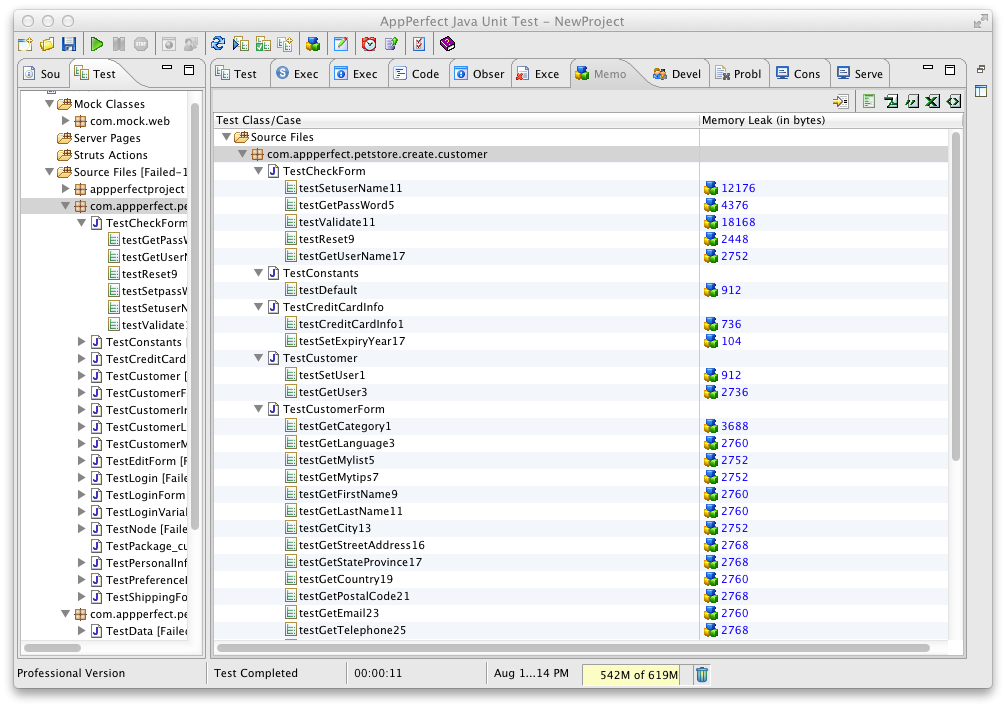Click the notepad with pencil toolbar icon
This screenshot has height=708, width=1006.
click(341, 44)
